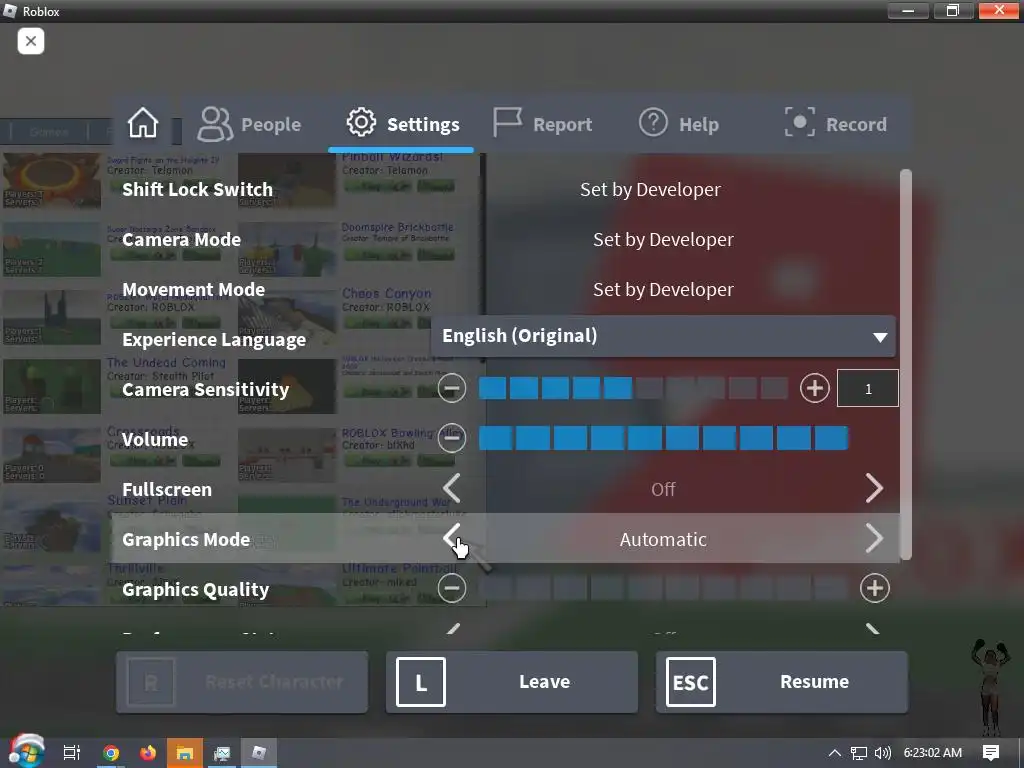Click the Record tab
This screenshot has height=768, width=1024.
(835, 123)
